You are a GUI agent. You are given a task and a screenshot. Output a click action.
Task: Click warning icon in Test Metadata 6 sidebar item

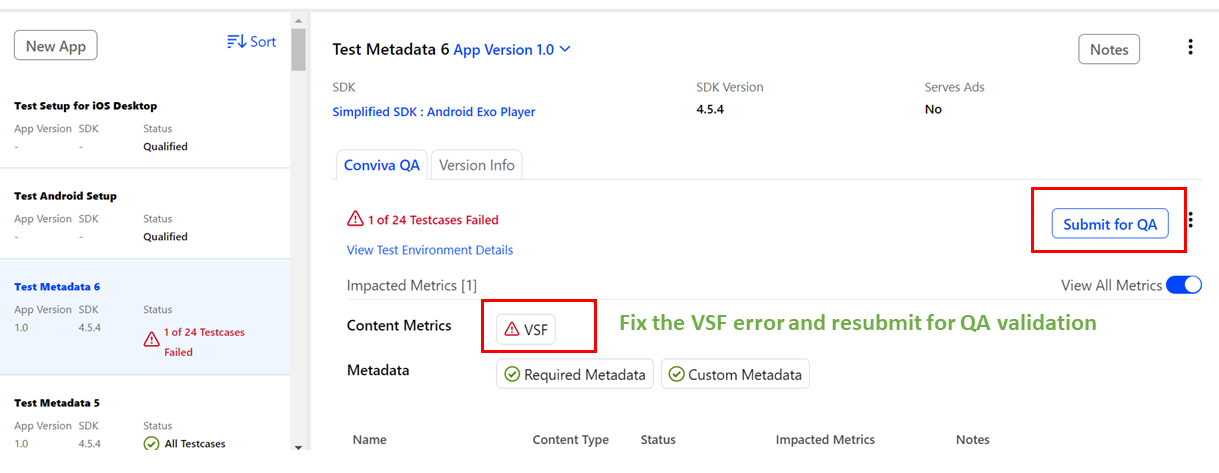pos(152,339)
